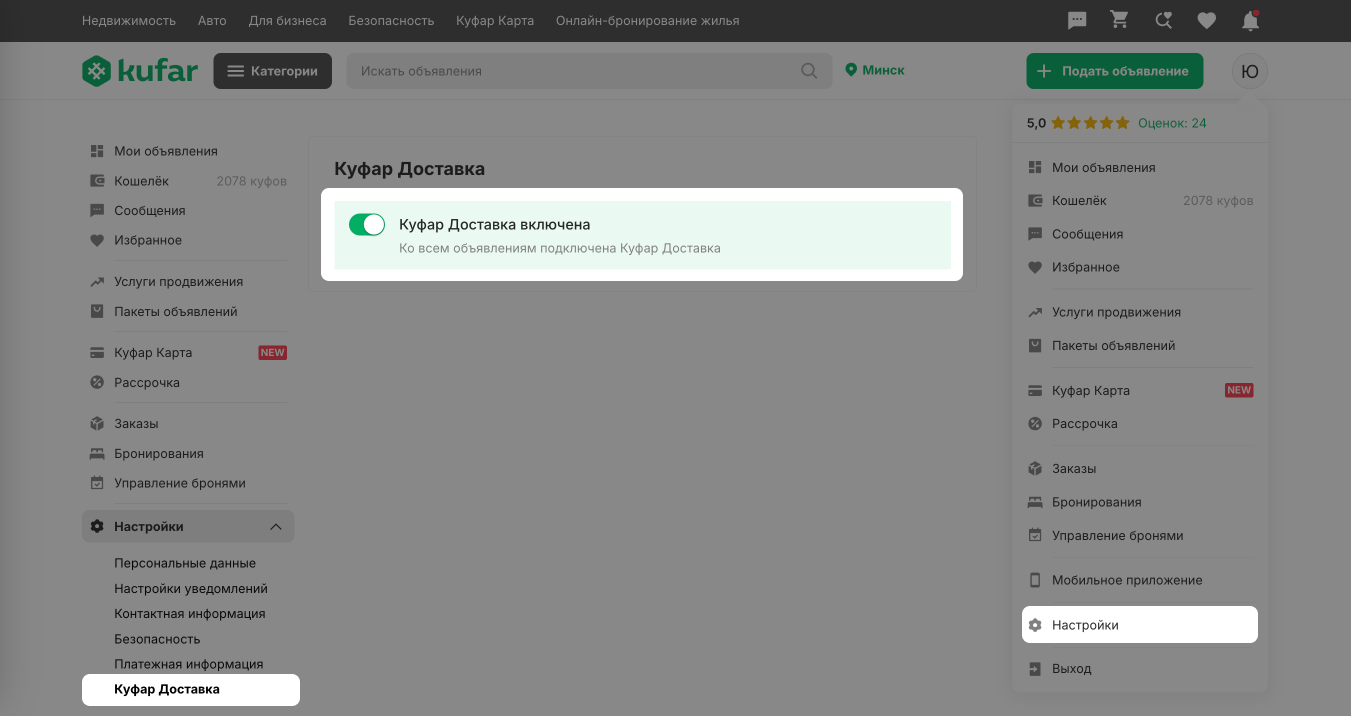Open Безопасность in top navigation
Viewport: 1351px width, 716px height.
click(x=391, y=20)
